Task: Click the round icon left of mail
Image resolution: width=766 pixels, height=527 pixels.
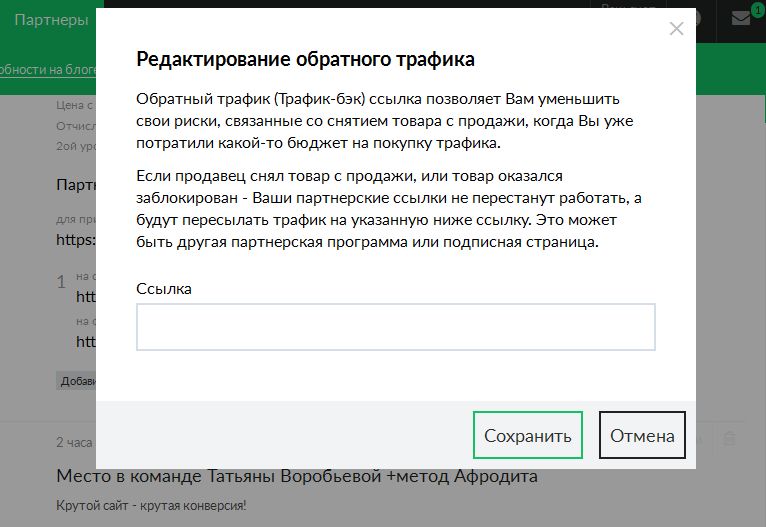Action: tap(696, 19)
